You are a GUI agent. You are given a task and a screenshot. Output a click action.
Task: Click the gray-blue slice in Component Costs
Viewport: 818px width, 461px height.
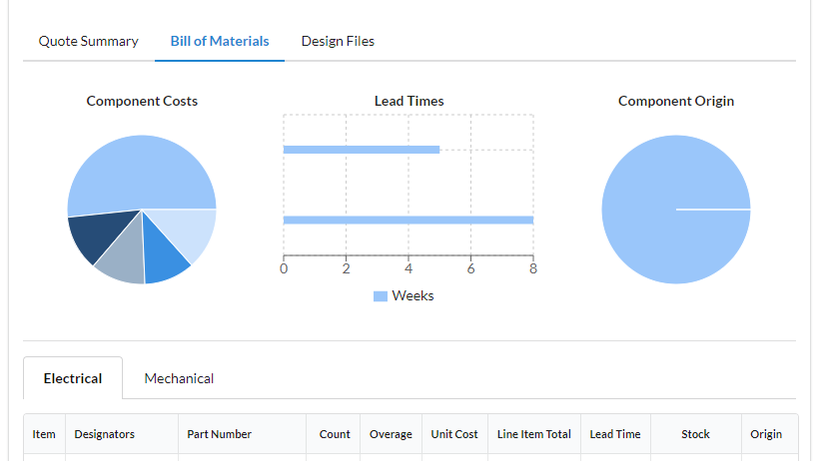[122, 261]
